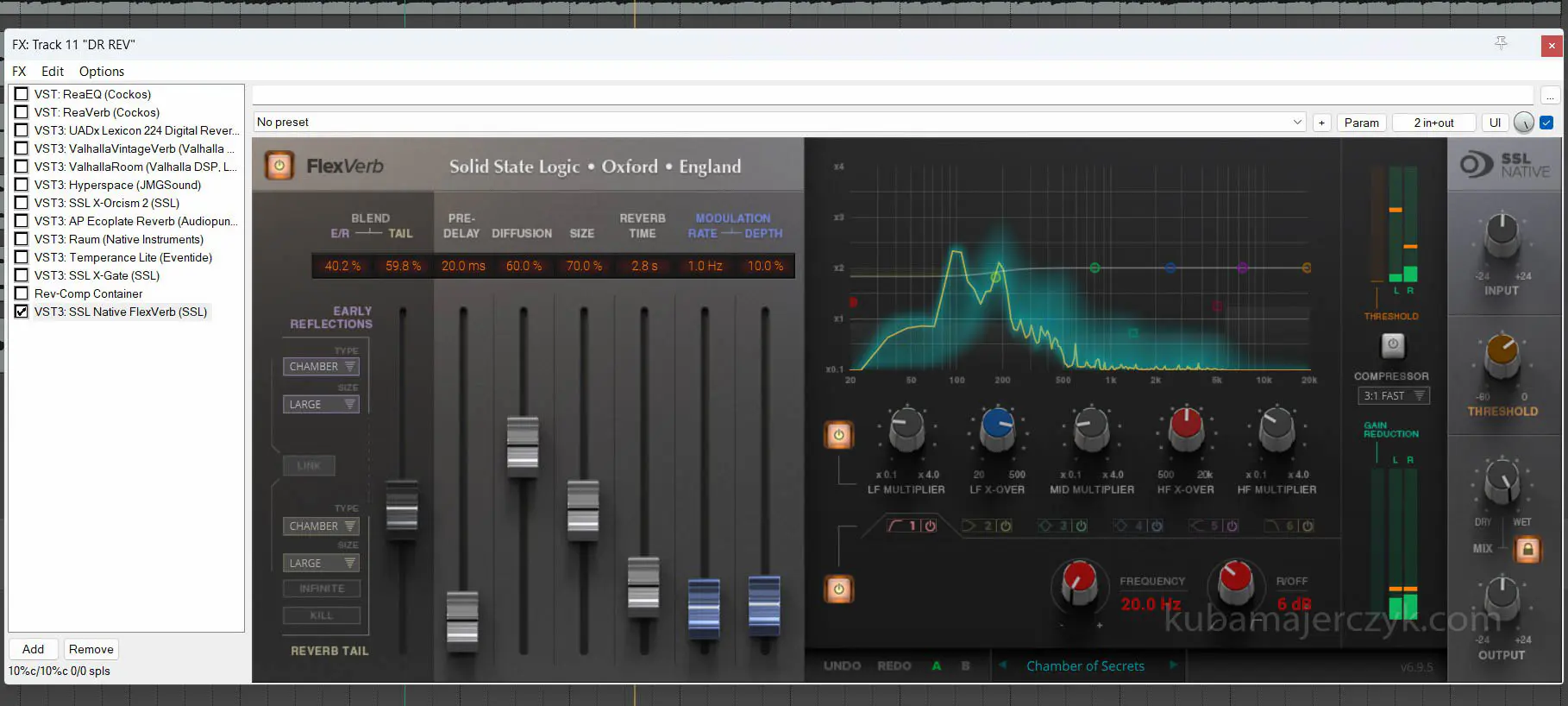This screenshot has width=1568, height=706.
Task: Click the EQ section power button
Action: pyautogui.click(x=838, y=589)
